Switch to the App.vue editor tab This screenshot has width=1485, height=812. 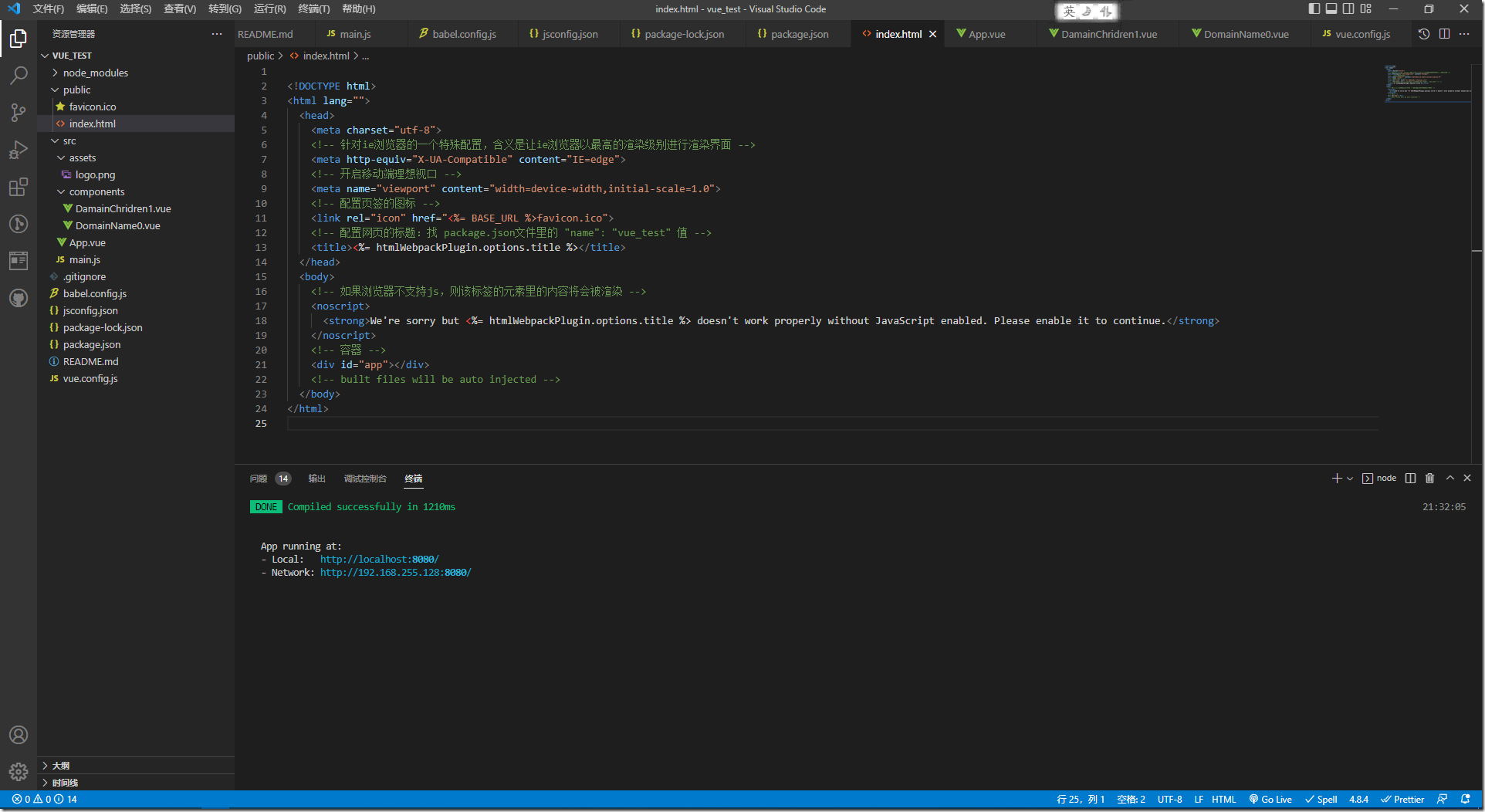tap(987, 34)
